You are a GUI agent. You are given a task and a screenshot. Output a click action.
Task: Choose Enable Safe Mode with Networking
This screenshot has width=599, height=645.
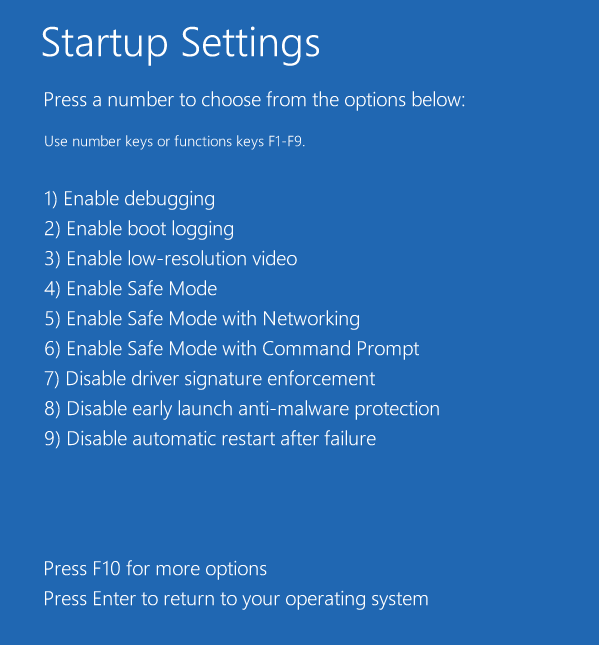tap(202, 319)
